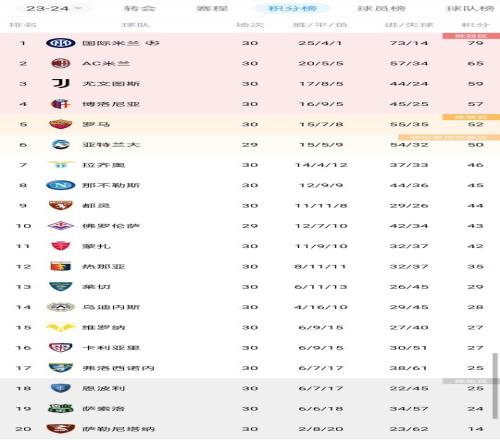The height and width of the screenshot is (440, 500).
Task: Switch to the 转会 tab
Action: click(x=140, y=8)
